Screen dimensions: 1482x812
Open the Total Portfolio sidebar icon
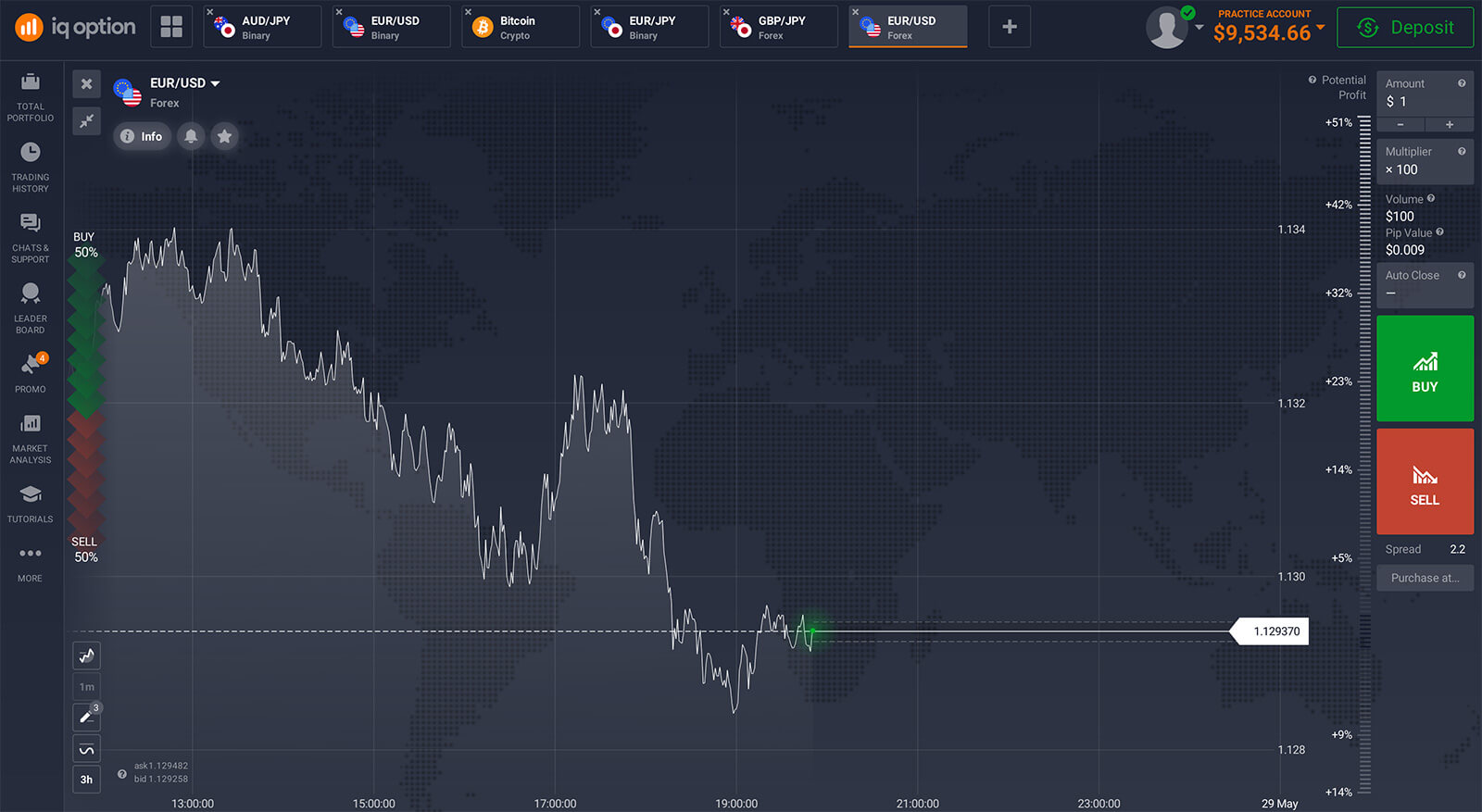31,95
